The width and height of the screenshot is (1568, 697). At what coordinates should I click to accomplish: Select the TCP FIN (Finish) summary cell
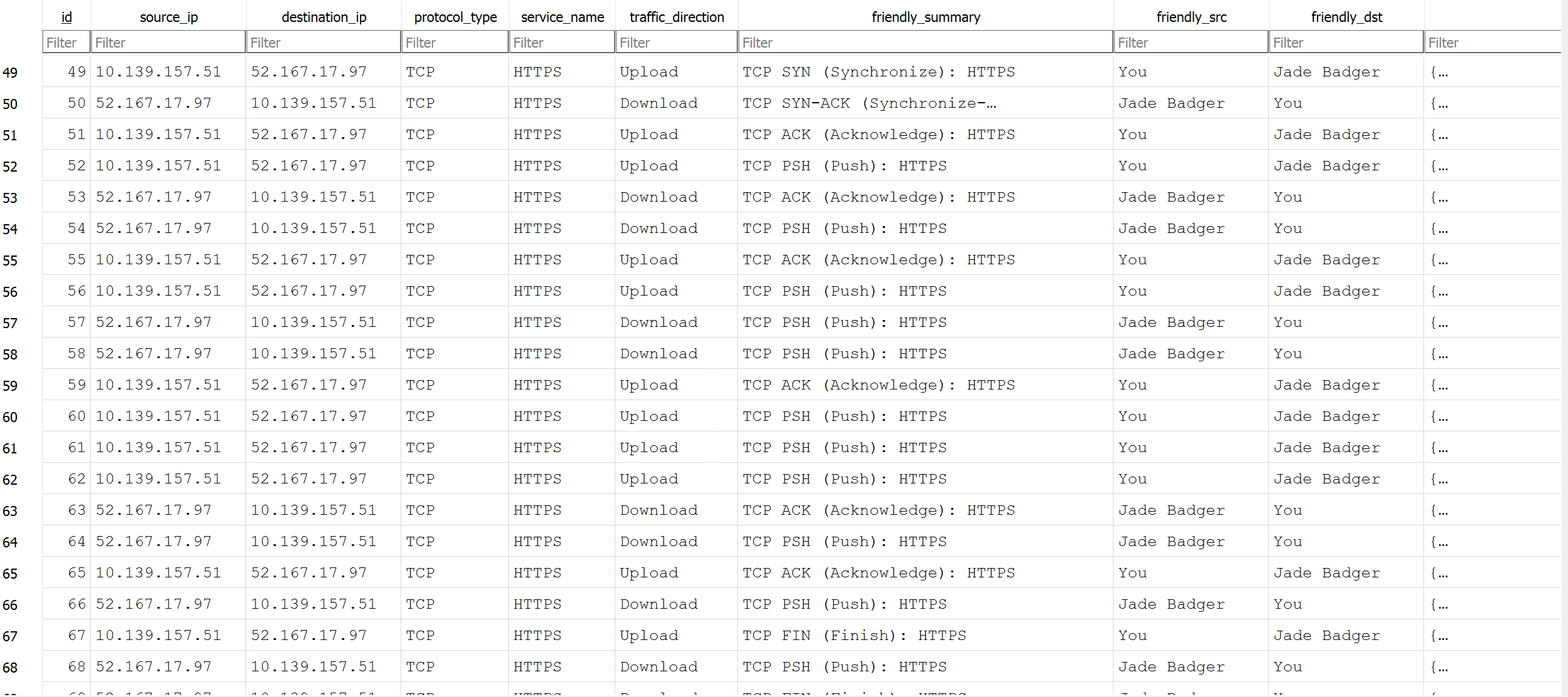(854, 636)
